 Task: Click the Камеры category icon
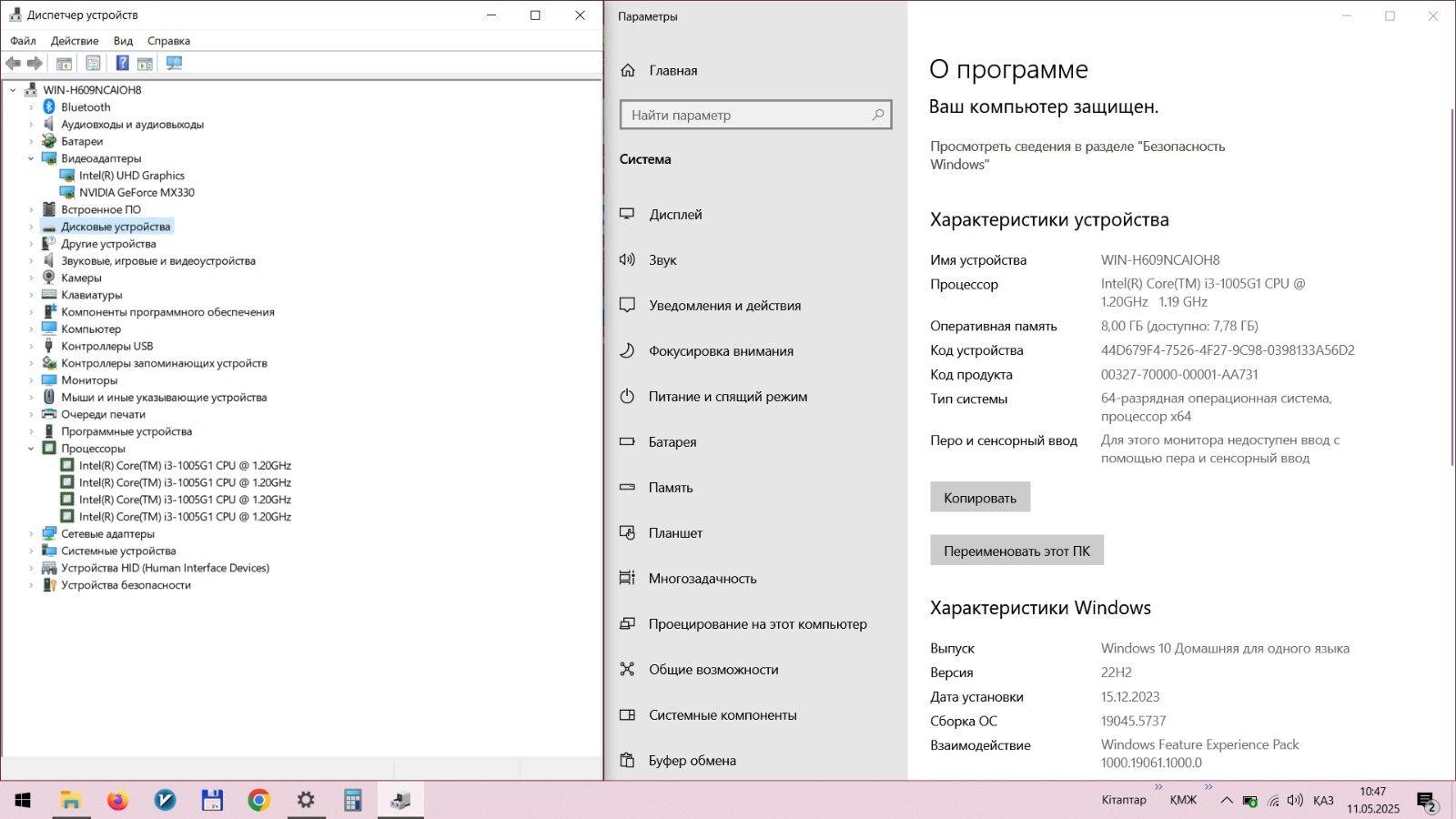point(49,278)
